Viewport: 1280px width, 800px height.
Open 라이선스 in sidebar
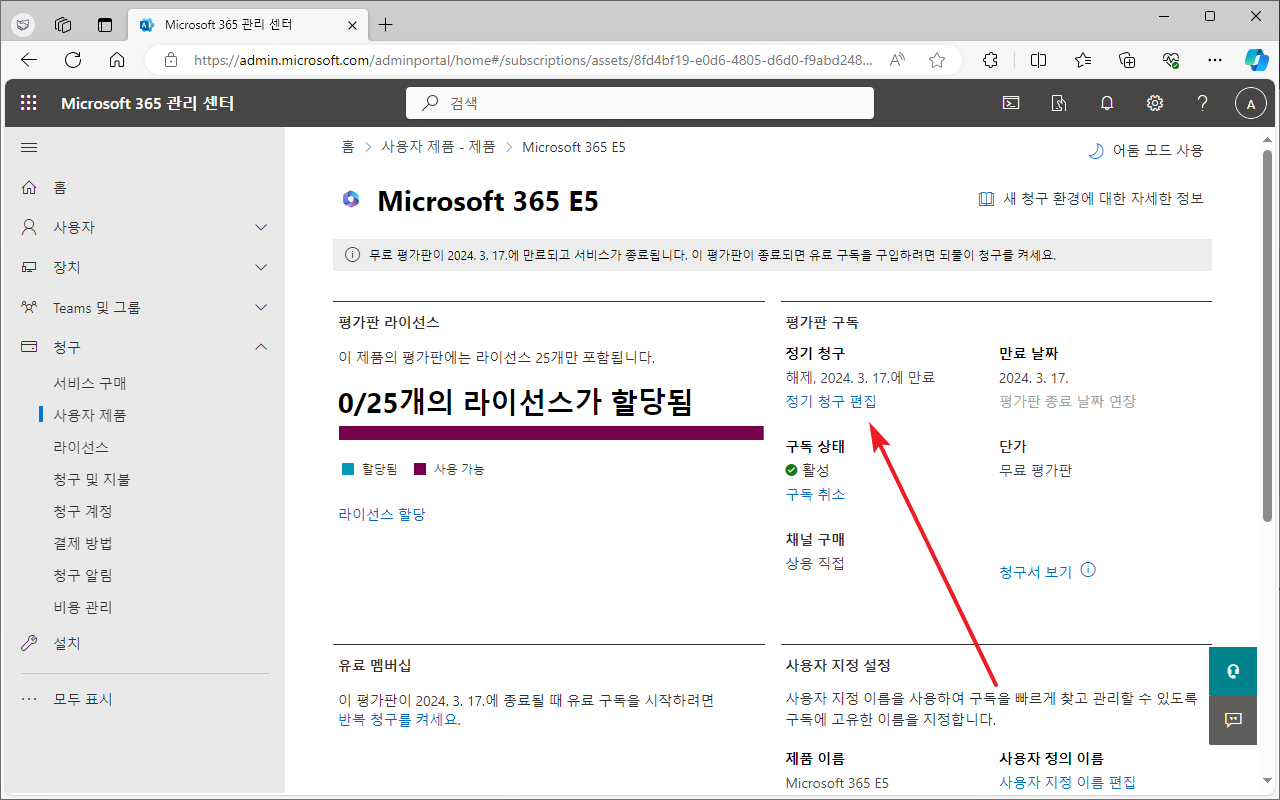[x=81, y=447]
